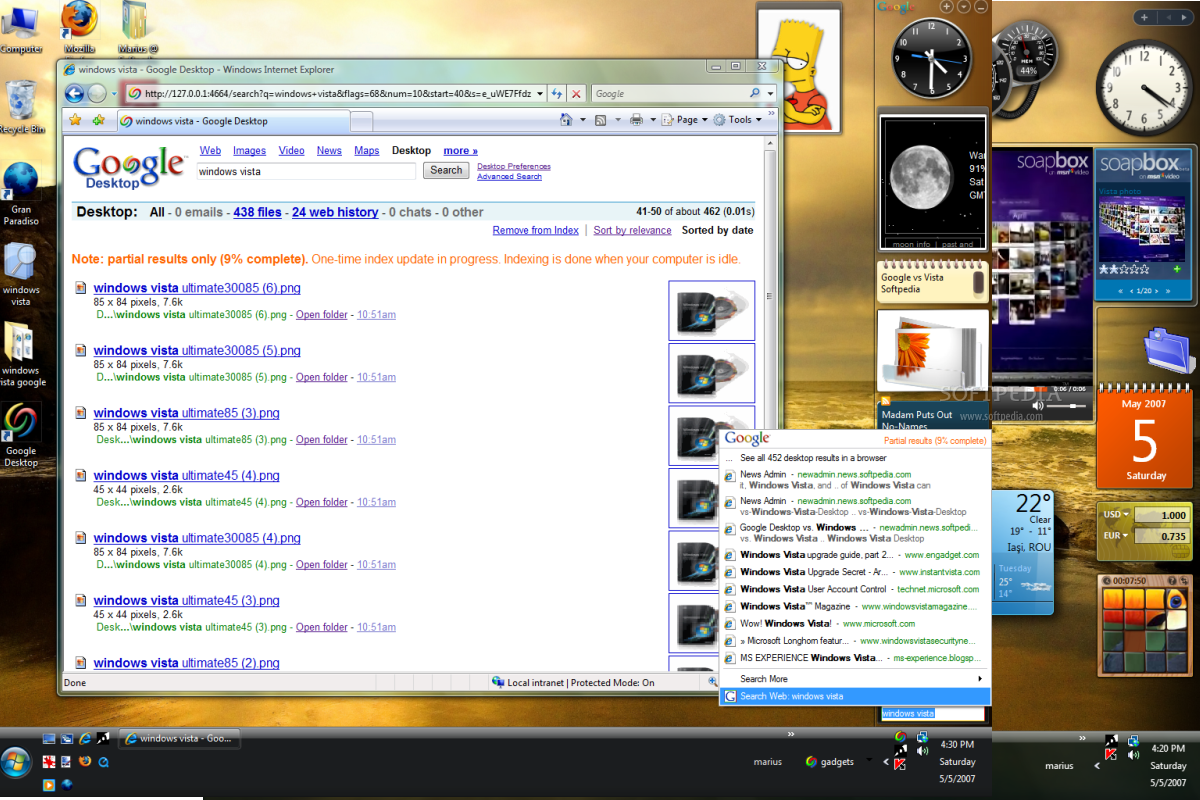Open the address bar history dropdown arrow

(540, 93)
